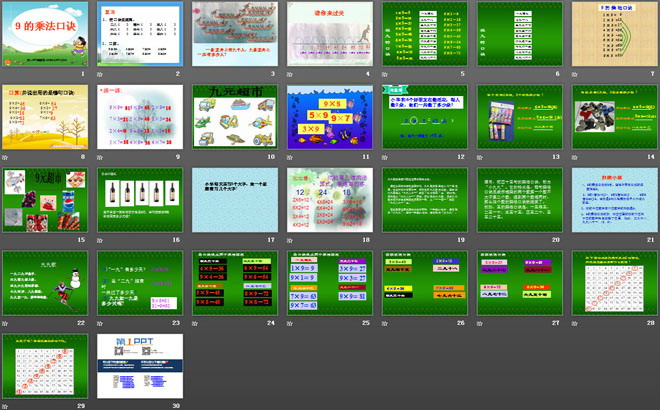This screenshot has width=660, height=410.
Task: Select slide 23 thumbnail
Action: click(x=140, y=283)
